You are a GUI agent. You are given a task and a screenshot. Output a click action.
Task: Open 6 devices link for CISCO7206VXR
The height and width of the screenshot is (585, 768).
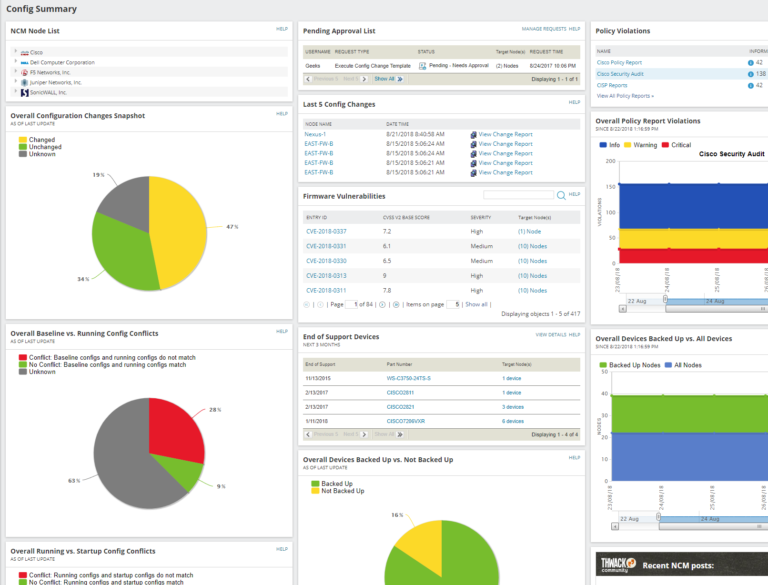point(513,421)
